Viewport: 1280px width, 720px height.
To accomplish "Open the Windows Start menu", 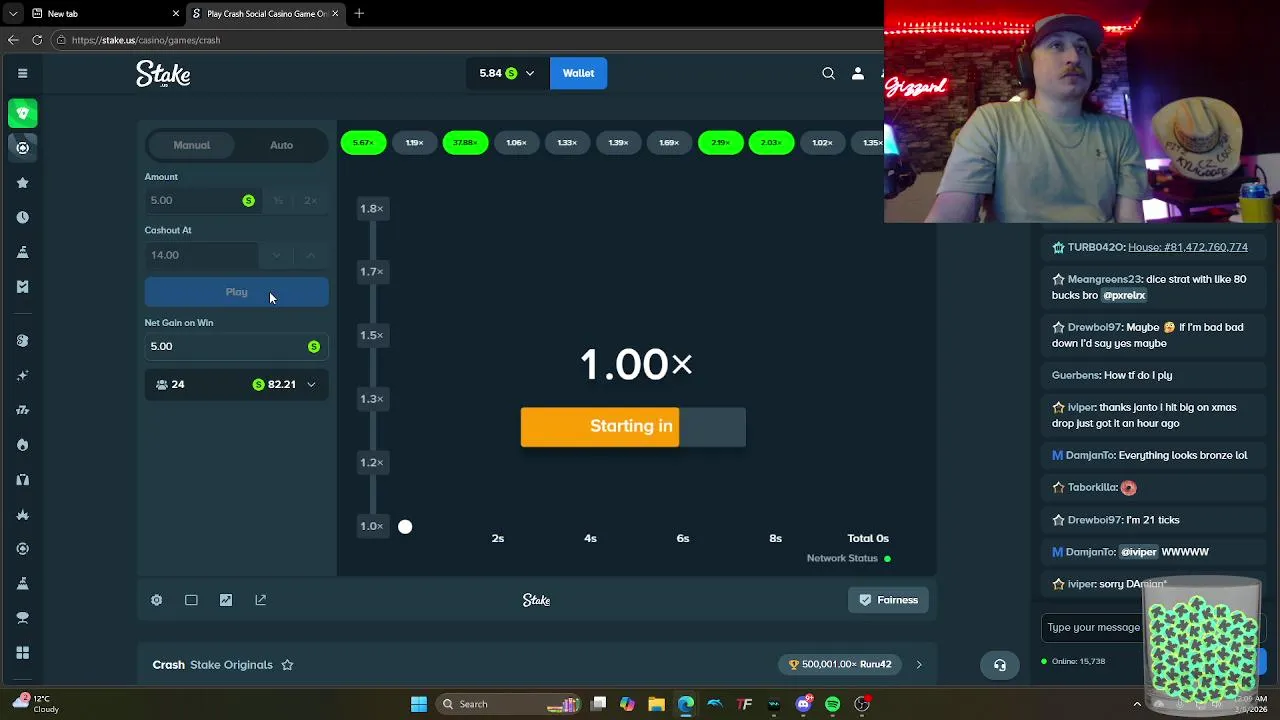I will 419,704.
